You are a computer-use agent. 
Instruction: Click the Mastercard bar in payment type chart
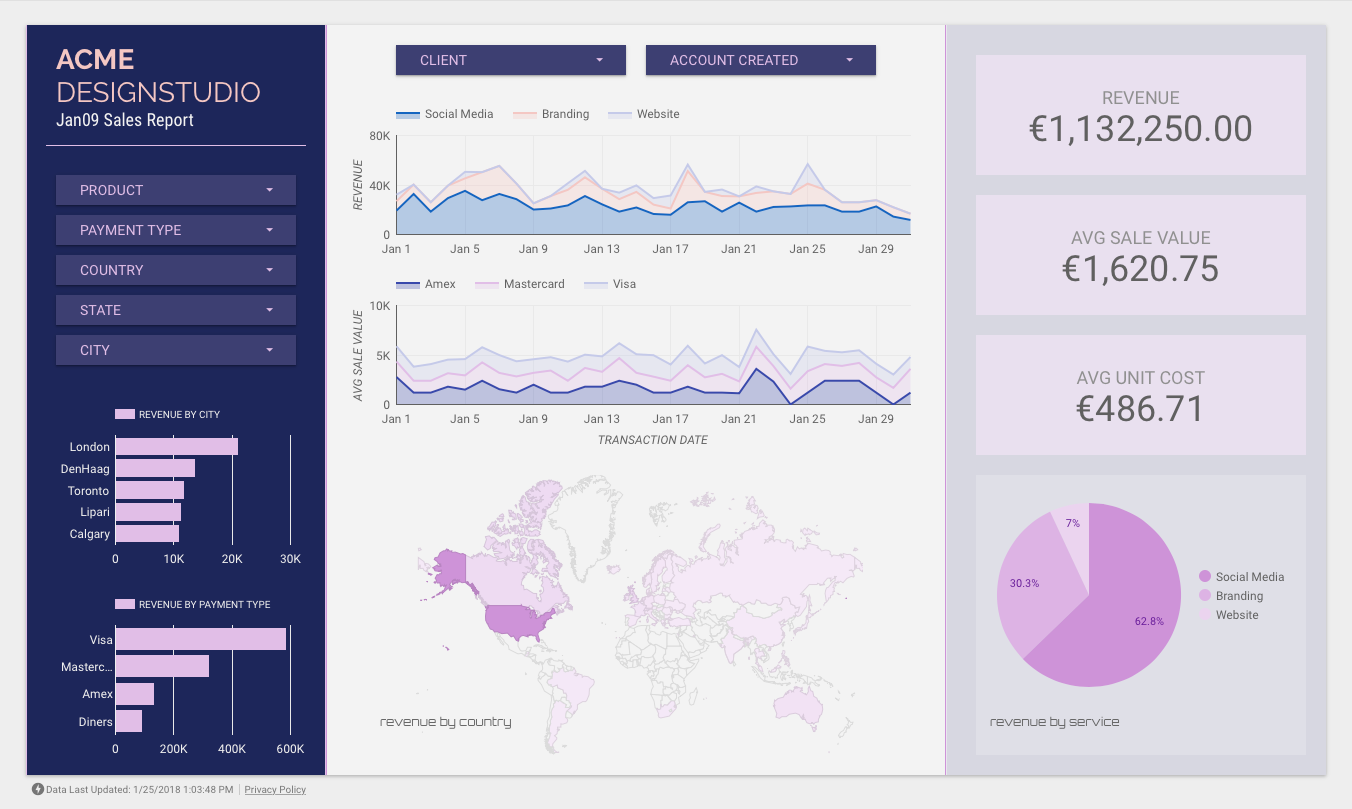click(x=162, y=666)
